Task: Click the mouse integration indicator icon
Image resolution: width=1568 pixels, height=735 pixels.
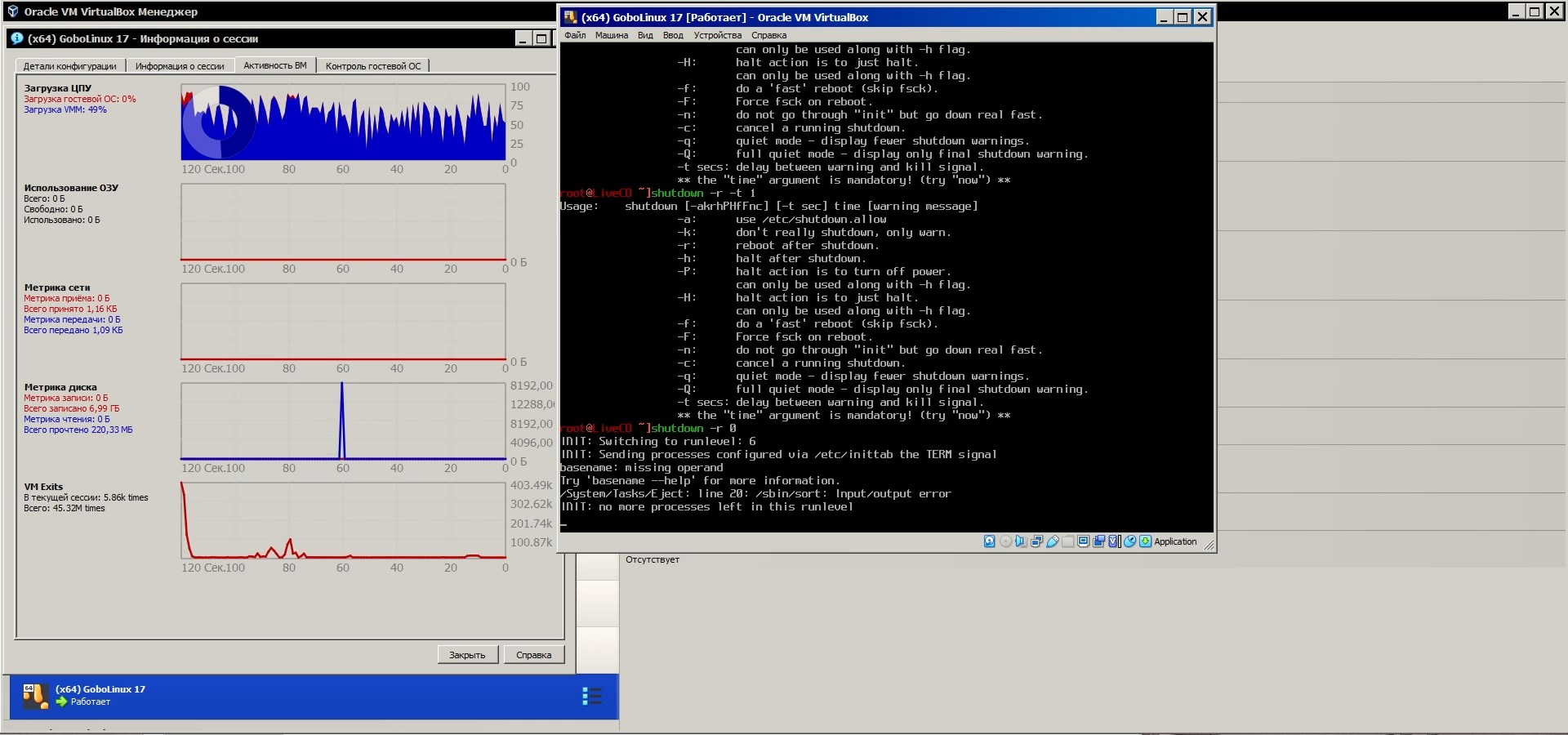Action: [1130, 541]
